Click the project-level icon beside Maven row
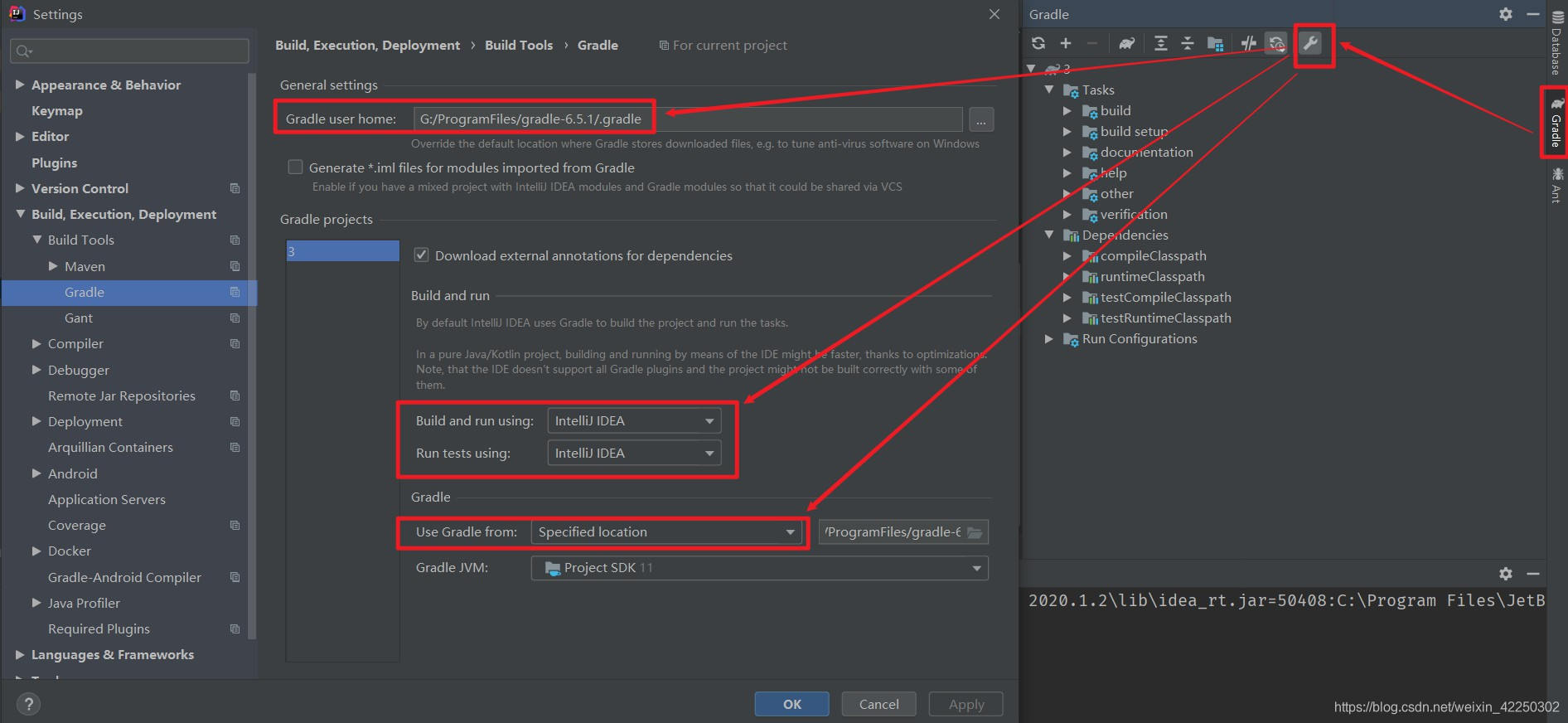 coord(235,266)
